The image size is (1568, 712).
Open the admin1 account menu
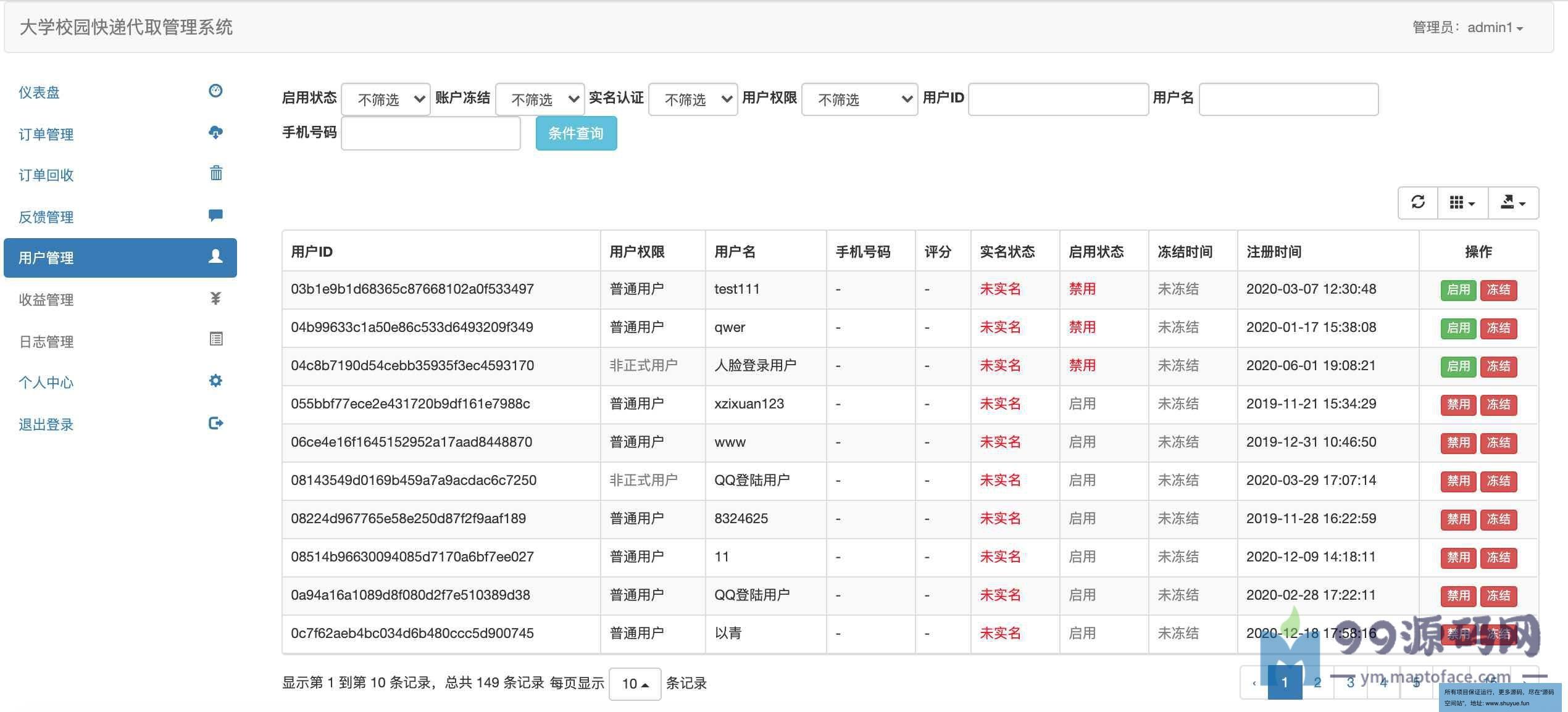pos(1495,27)
